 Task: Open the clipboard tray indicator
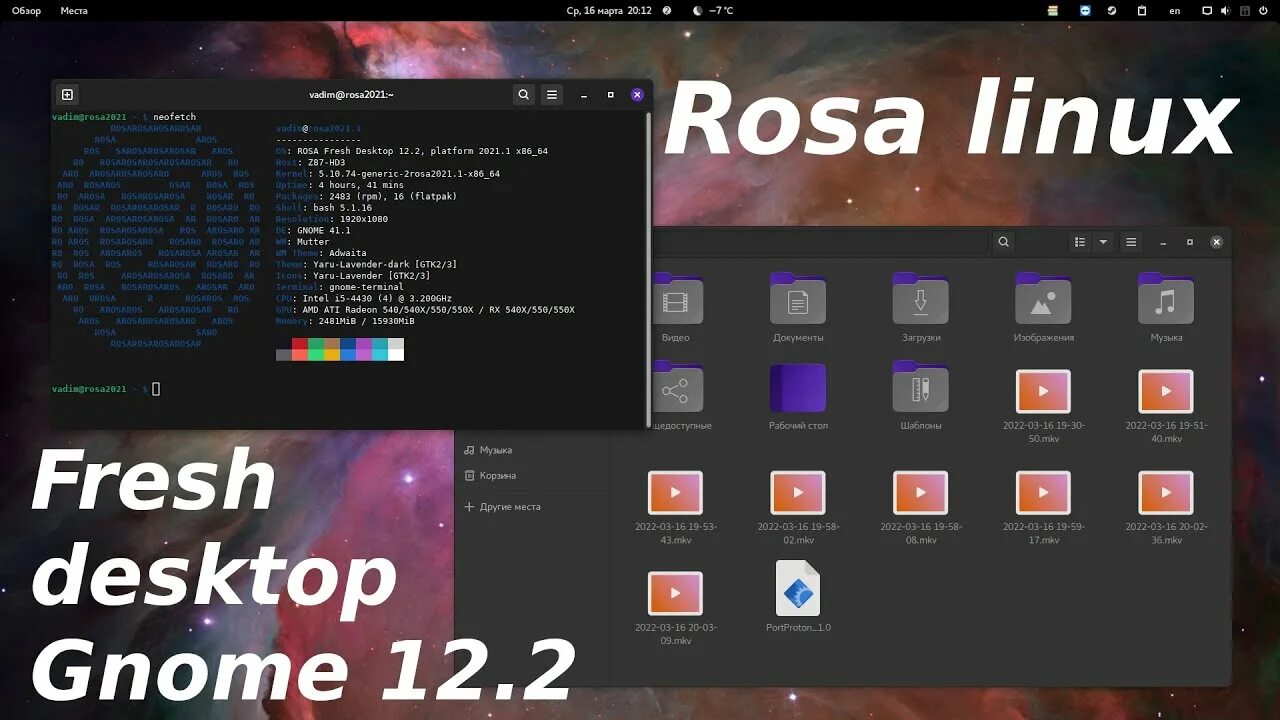coord(1142,11)
